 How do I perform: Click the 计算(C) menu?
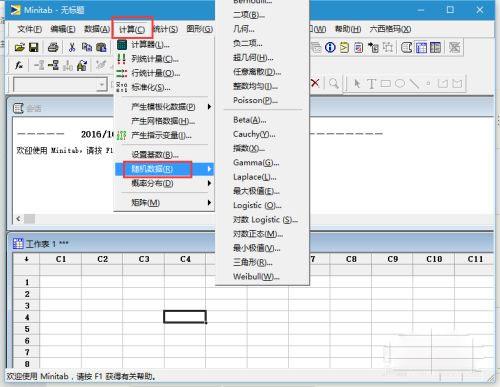pos(132,29)
